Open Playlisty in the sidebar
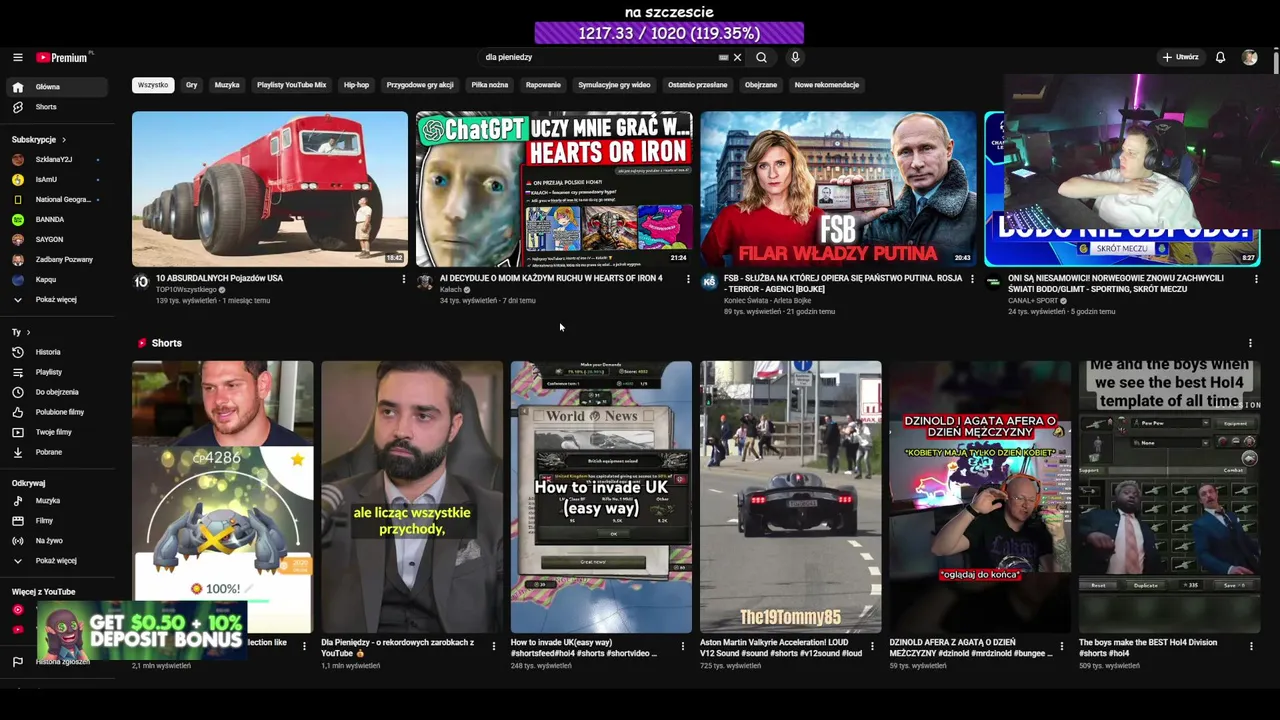Image resolution: width=1280 pixels, height=720 pixels. (x=56, y=372)
